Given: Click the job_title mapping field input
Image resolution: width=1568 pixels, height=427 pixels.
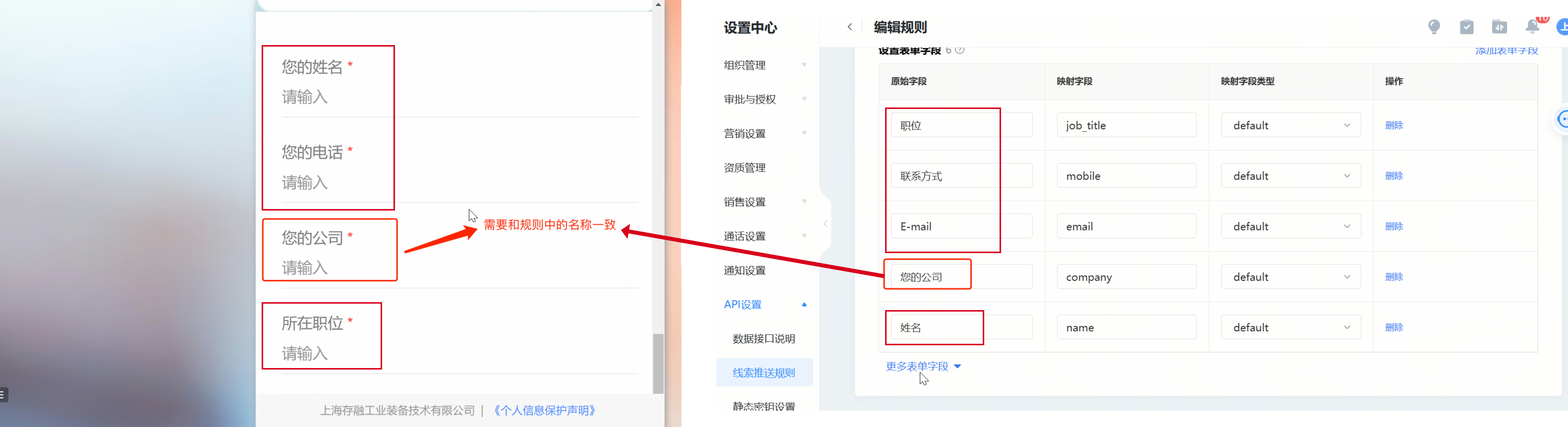Looking at the screenshot, I should click(x=1127, y=125).
